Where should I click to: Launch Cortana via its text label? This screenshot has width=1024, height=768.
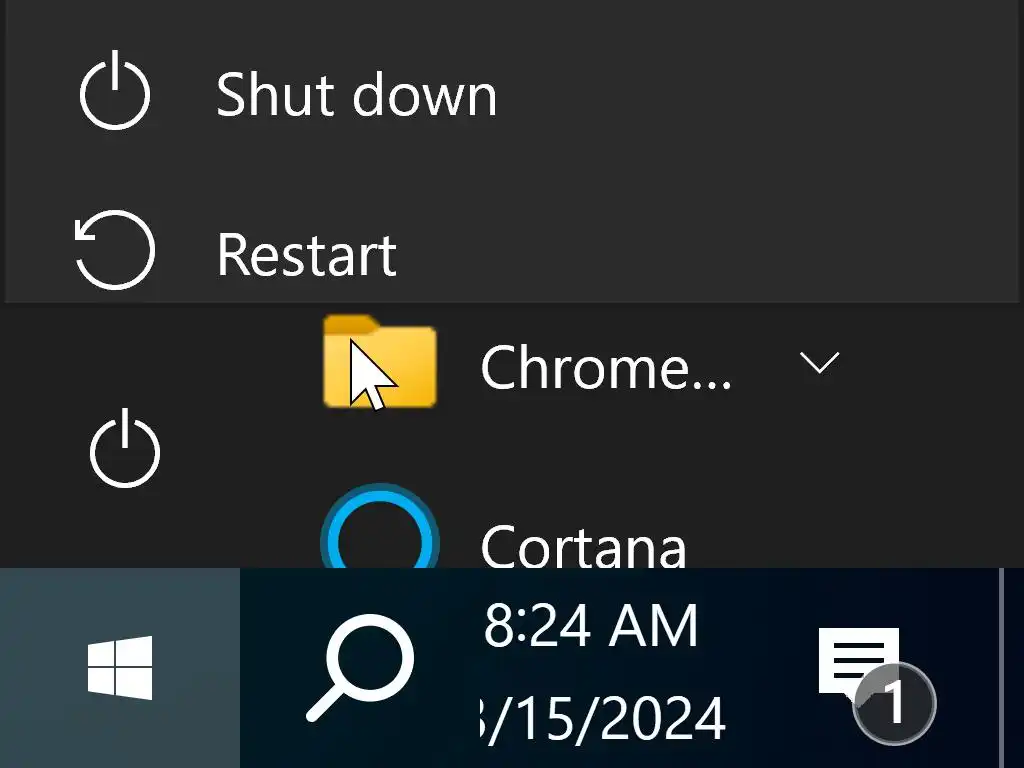pos(583,546)
